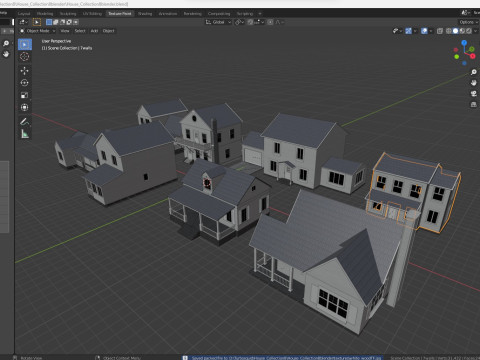Select the Rotate tool
480x360 pixels.
click(x=24, y=83)
